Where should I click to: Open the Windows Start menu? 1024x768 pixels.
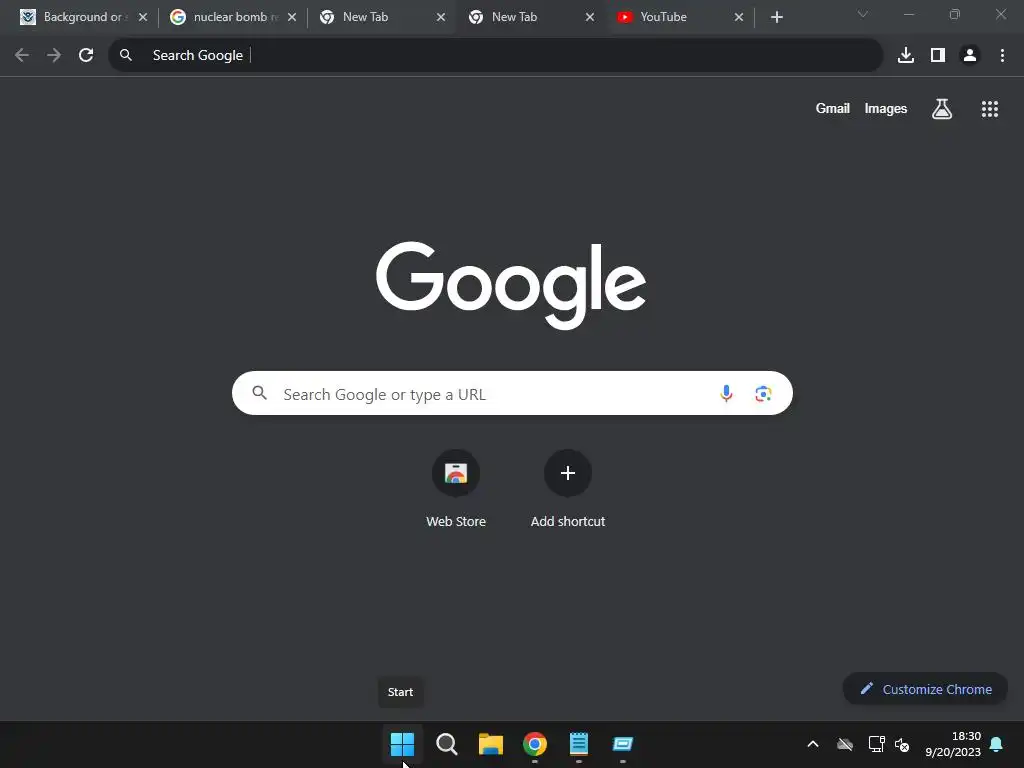point(402,744)
